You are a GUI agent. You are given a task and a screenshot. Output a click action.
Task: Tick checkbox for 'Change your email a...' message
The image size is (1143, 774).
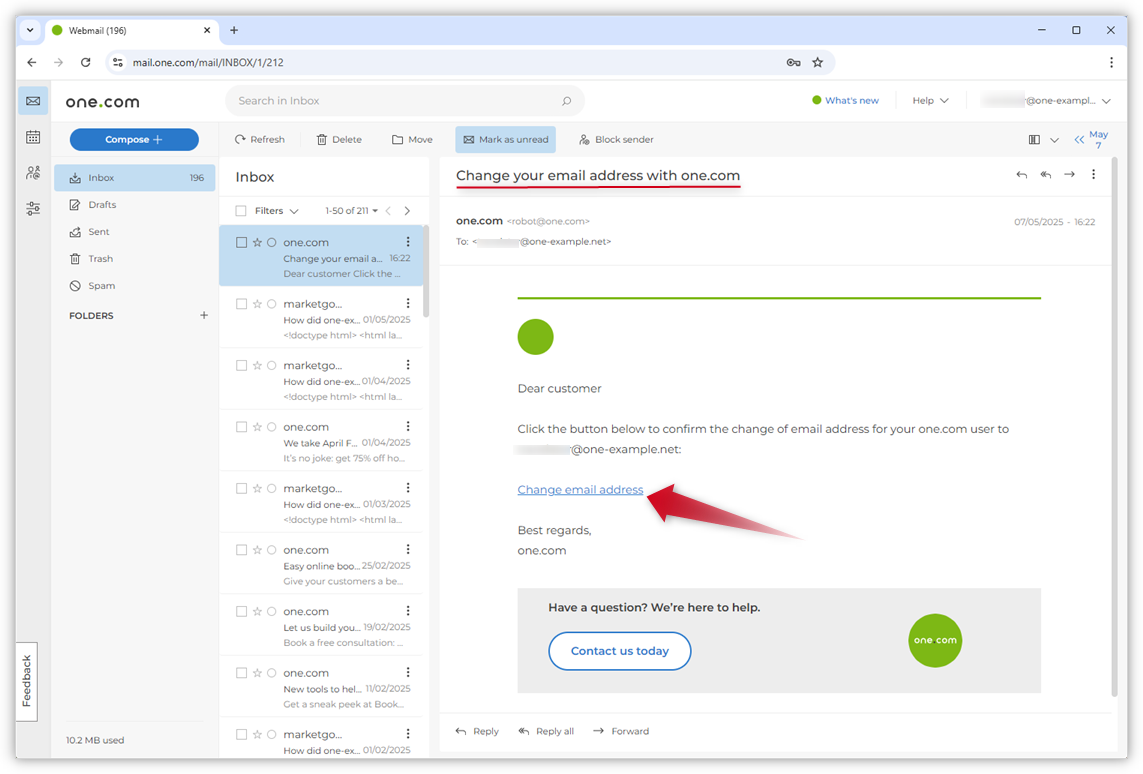pos(241,243)
